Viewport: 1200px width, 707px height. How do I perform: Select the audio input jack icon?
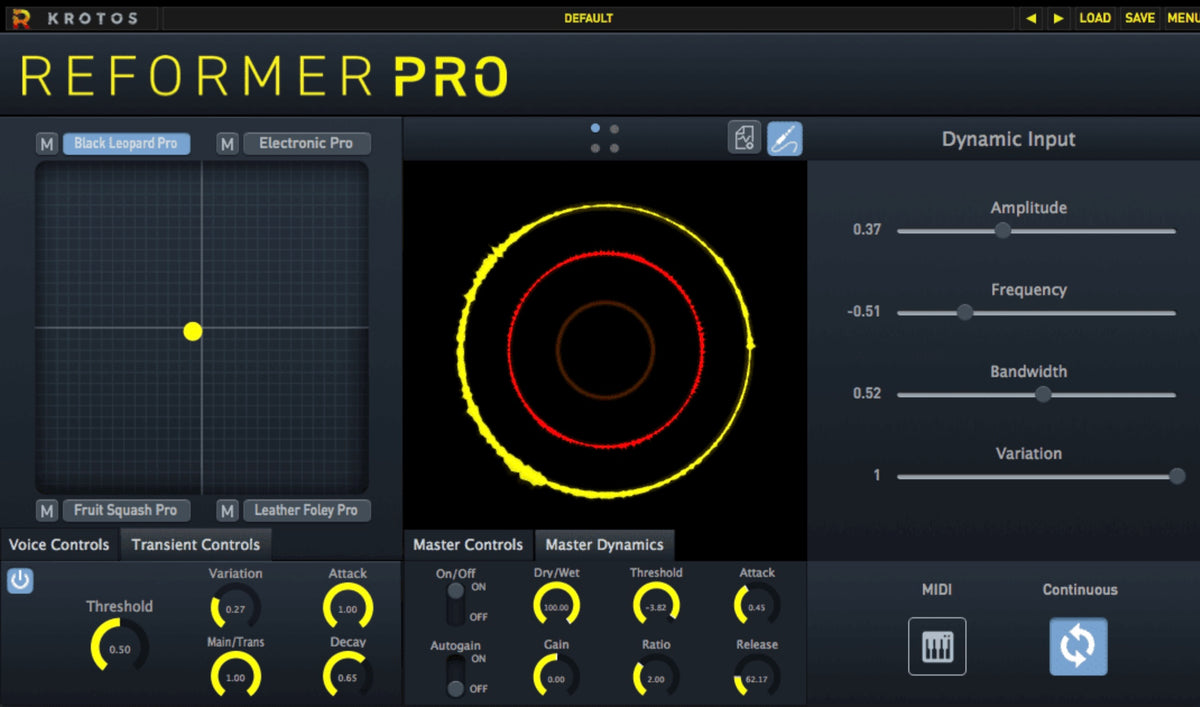click(x=786, y=137)
